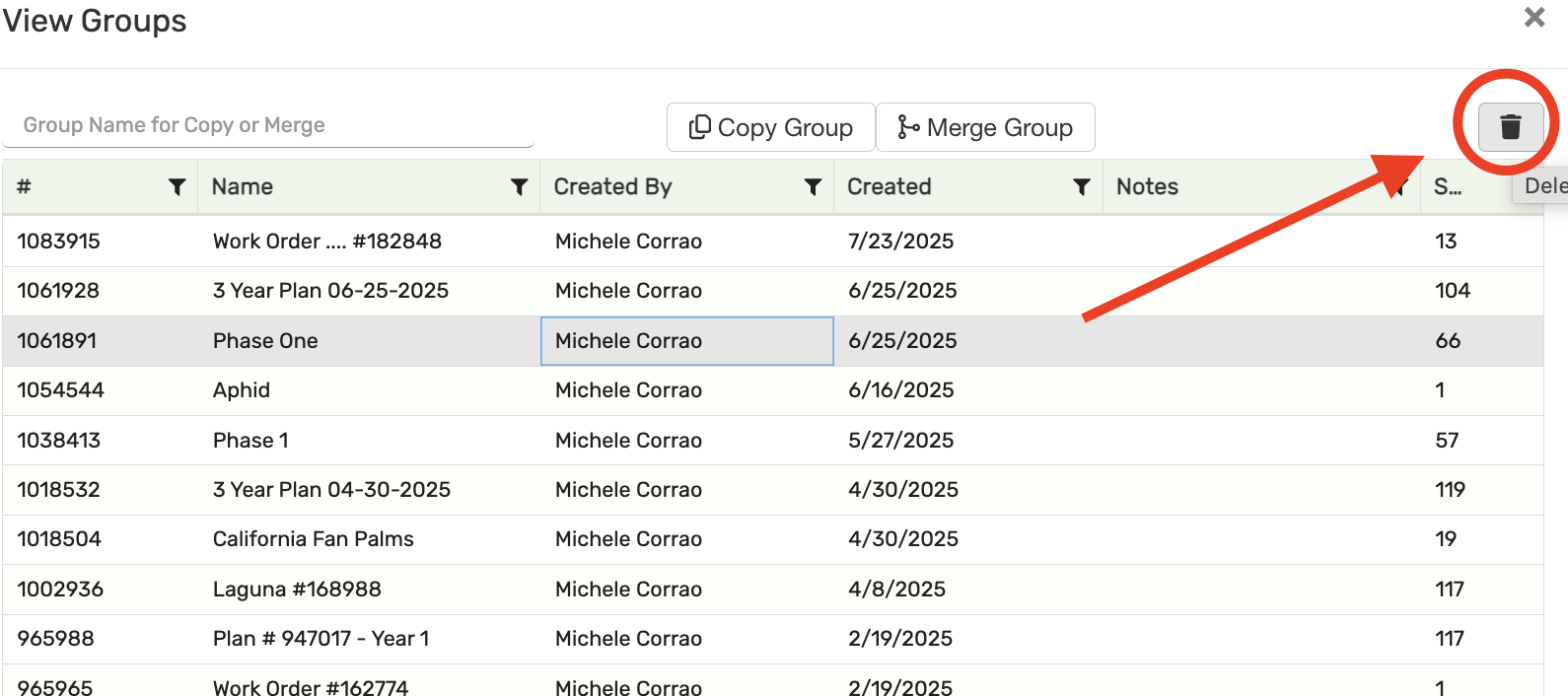
Task: Click group number 1083915
Action: coord(59,242)
